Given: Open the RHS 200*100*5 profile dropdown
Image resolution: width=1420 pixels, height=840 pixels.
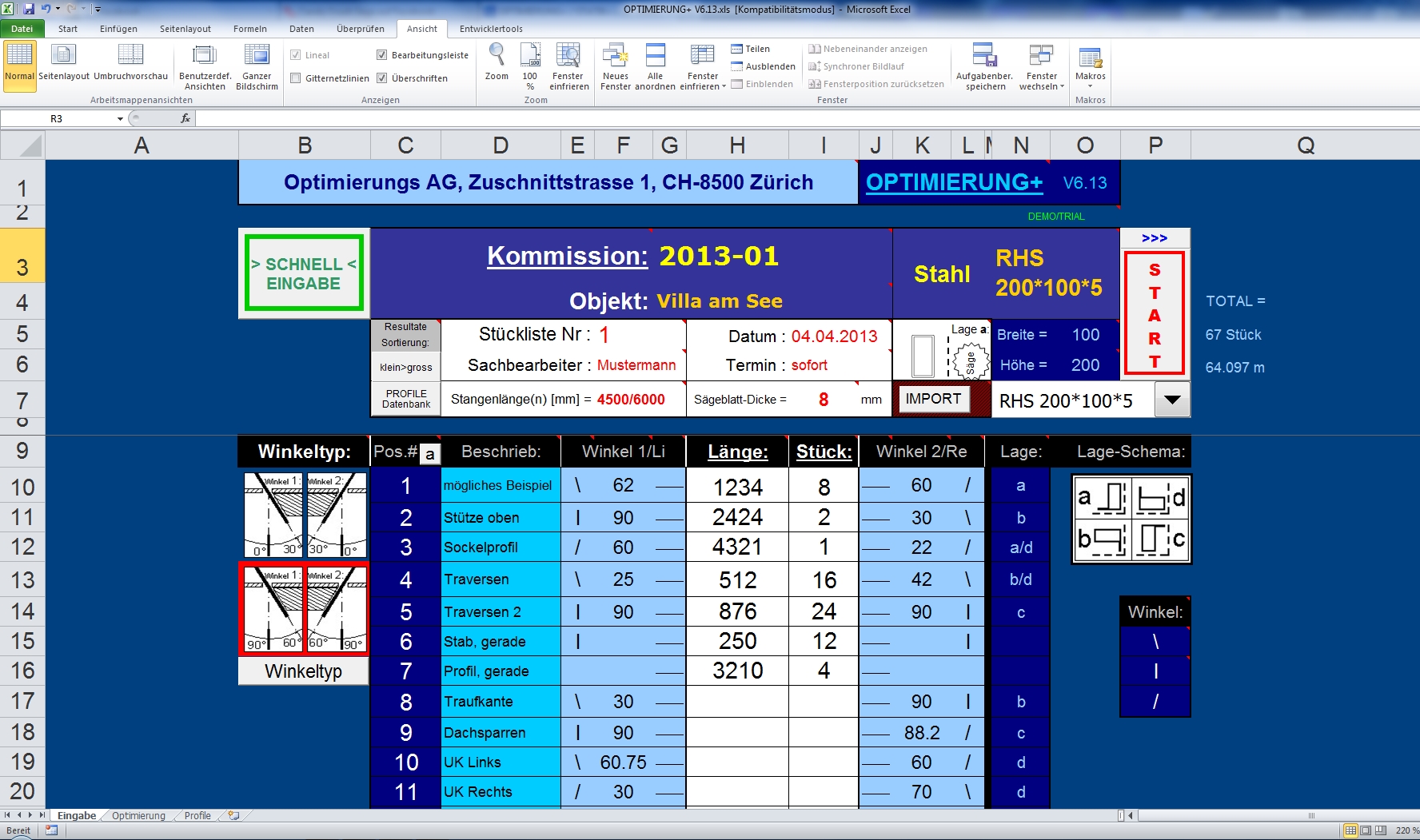Looking at the screenshot, I should coord(1172,400).
